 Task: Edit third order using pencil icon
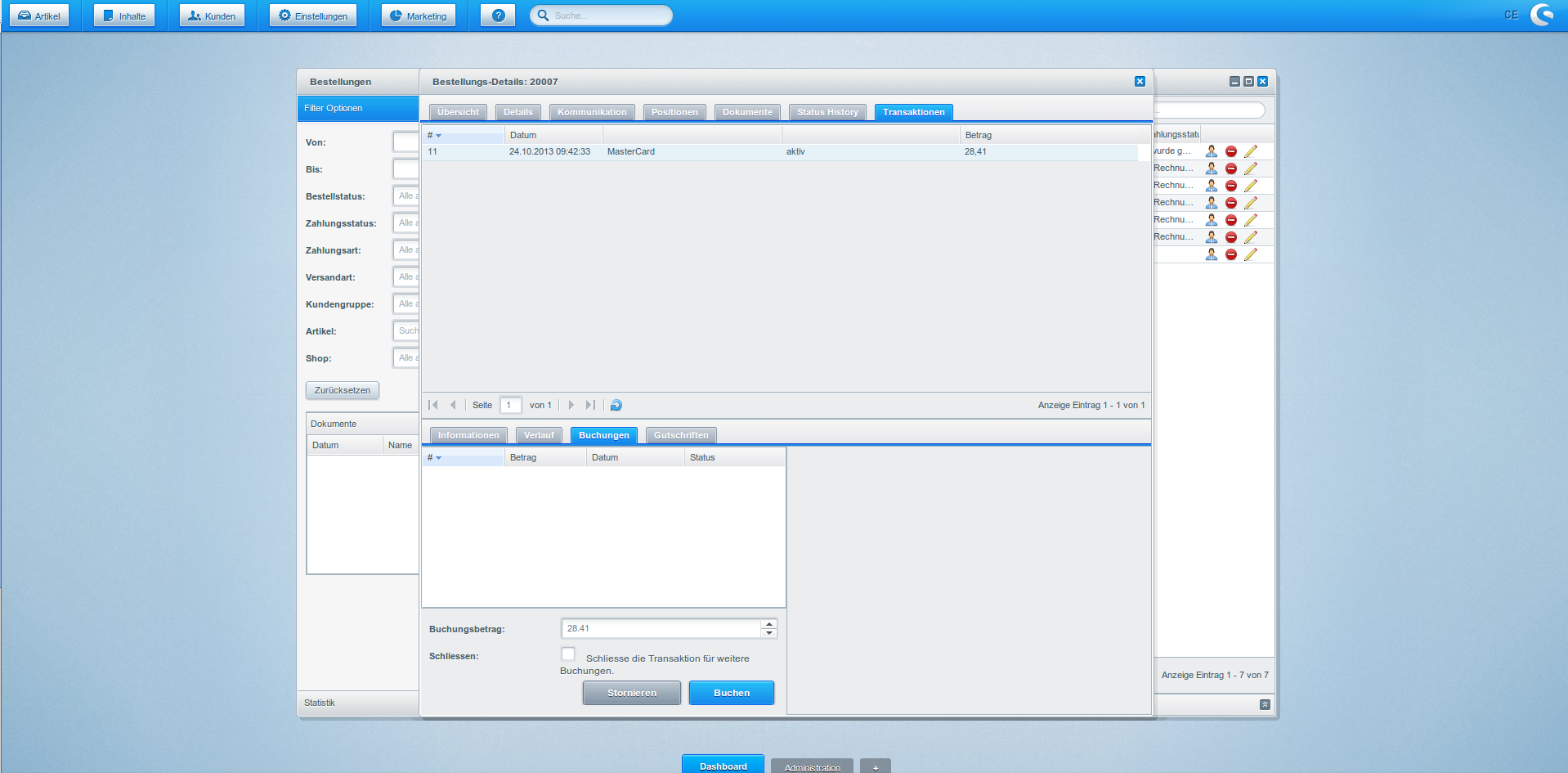click(1251, 186)
